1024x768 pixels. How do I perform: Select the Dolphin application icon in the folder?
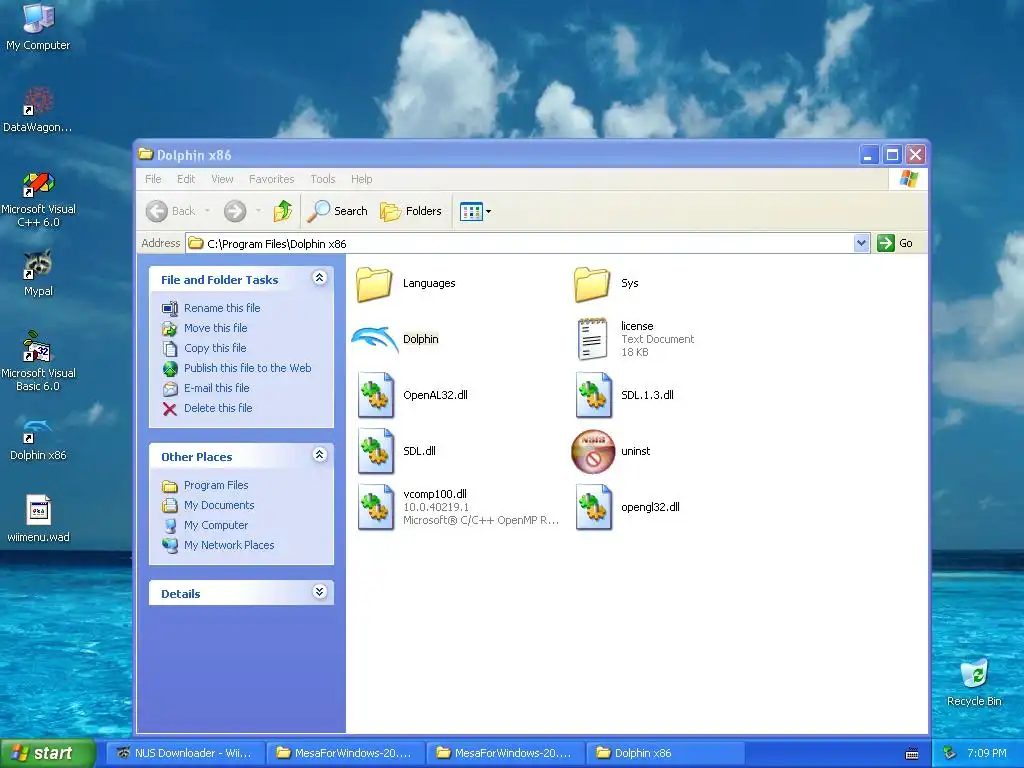coord(375,339)
